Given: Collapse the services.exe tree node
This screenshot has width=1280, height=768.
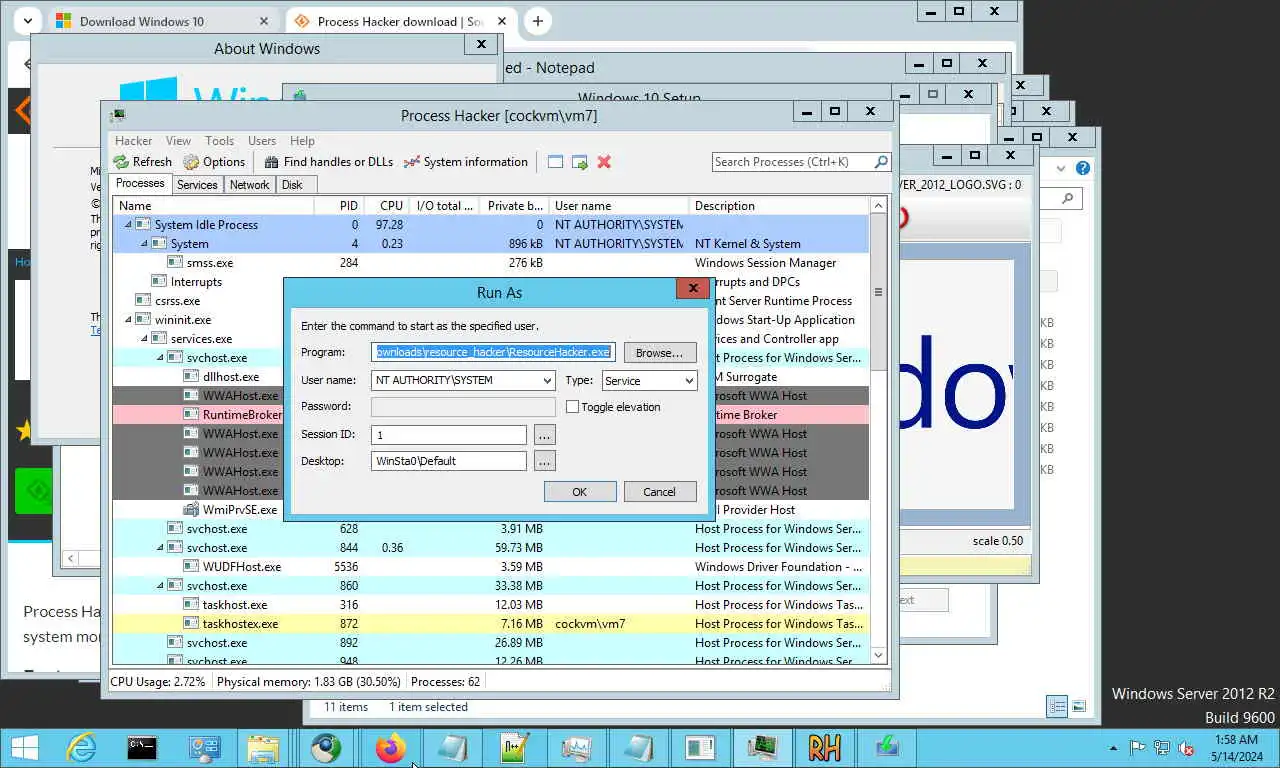Looking at the screenshot, I should point(144,339).
